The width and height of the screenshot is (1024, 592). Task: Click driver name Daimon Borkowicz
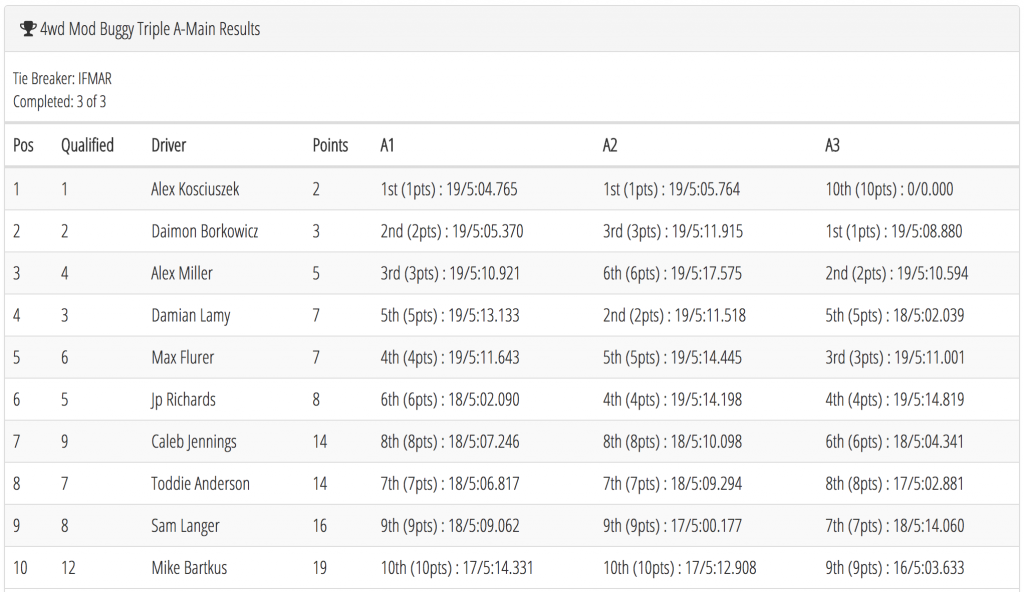205,231
